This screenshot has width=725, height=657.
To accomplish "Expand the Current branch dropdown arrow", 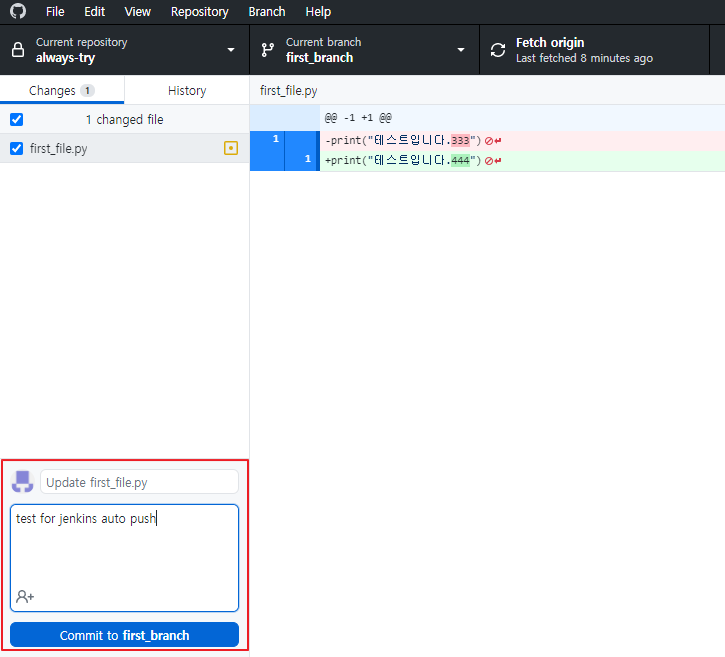I will click(x=461, y=50).
